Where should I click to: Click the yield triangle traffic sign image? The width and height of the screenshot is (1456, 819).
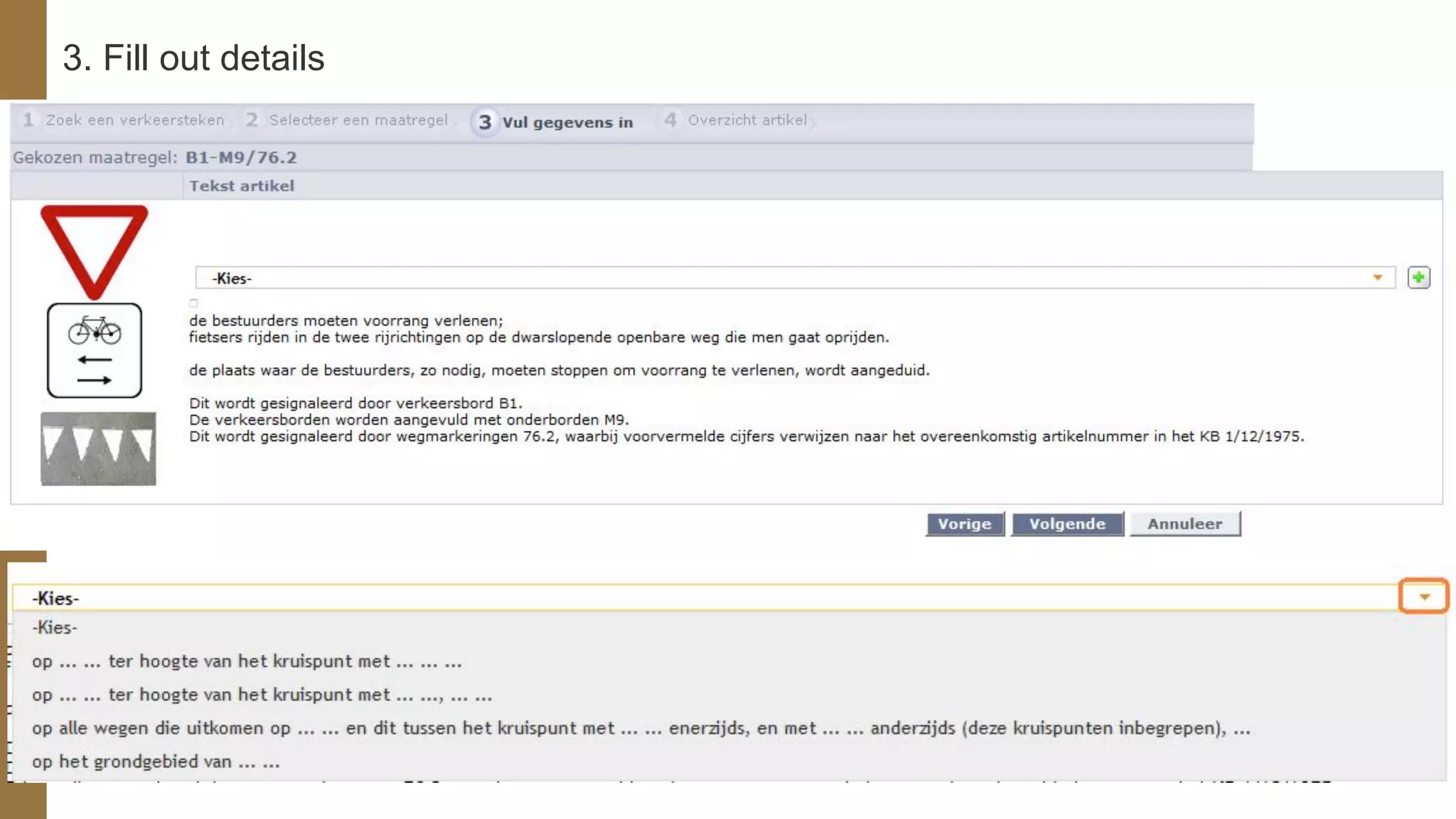click(95, 250)
